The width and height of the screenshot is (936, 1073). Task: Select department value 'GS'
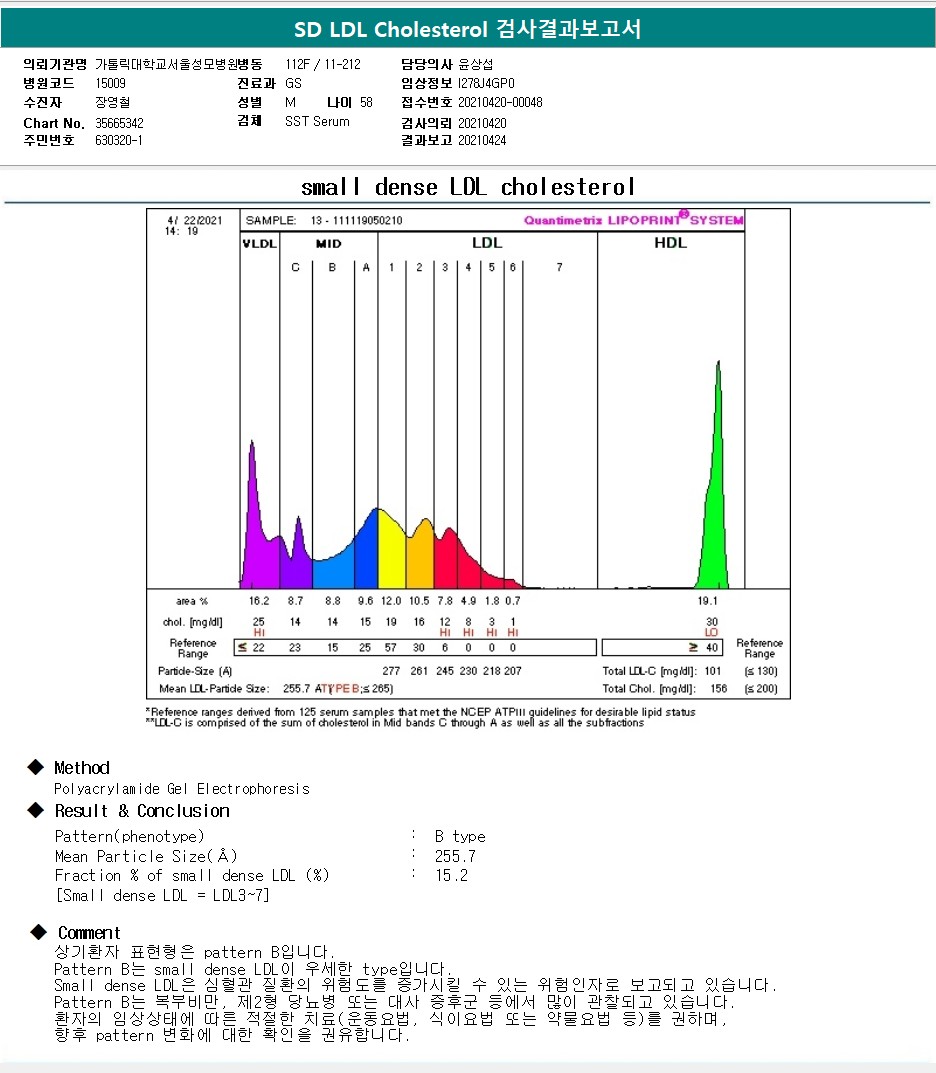pyautogui.click(x=293, y=83)
